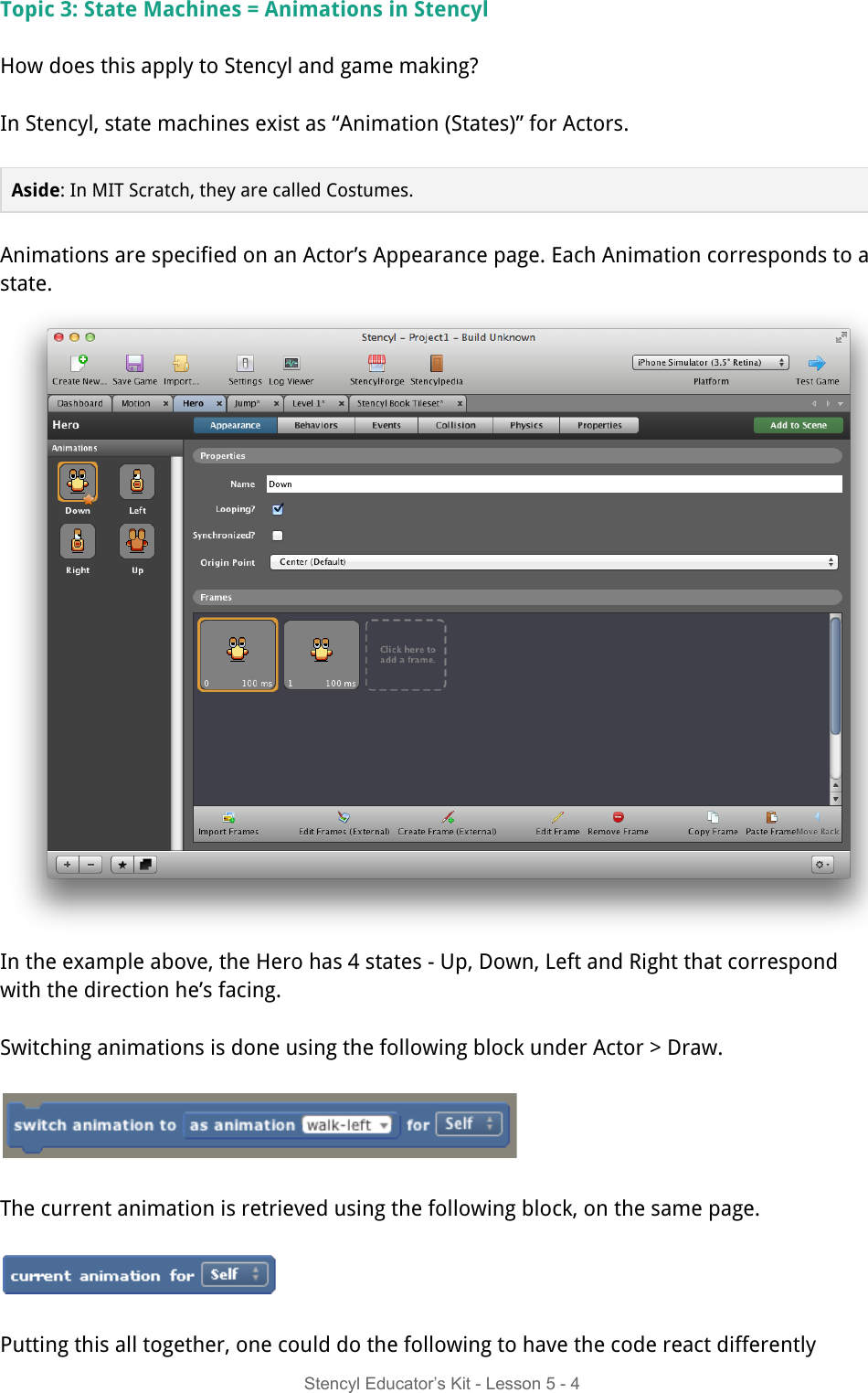Select frame 0 thumbnail
This screenshot has width=868, height=1393.
pos(238,654)
